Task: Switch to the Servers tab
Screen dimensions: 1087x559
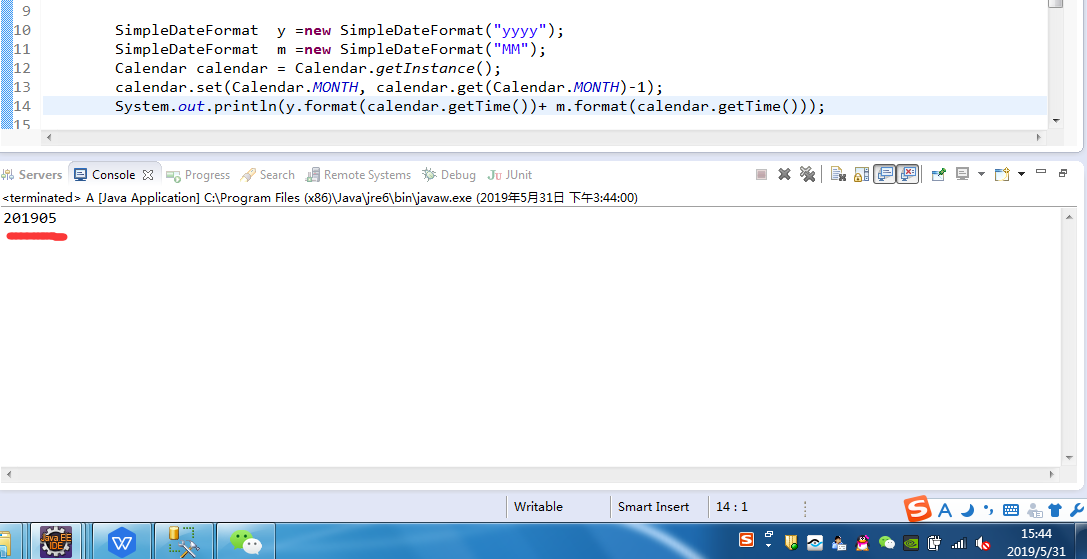Action: 32,175
